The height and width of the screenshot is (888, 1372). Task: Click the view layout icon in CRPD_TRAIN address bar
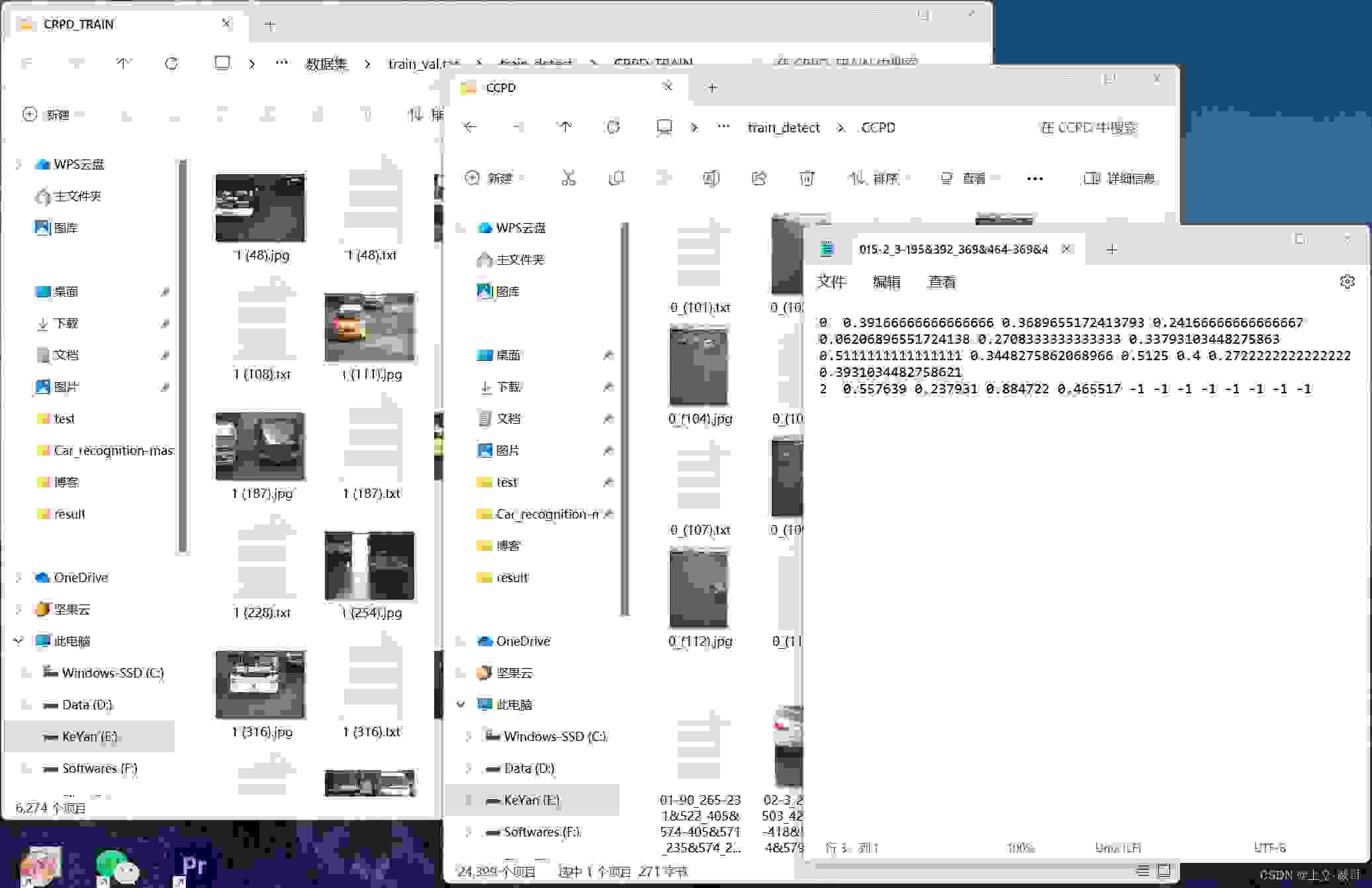tap(222, 64)
